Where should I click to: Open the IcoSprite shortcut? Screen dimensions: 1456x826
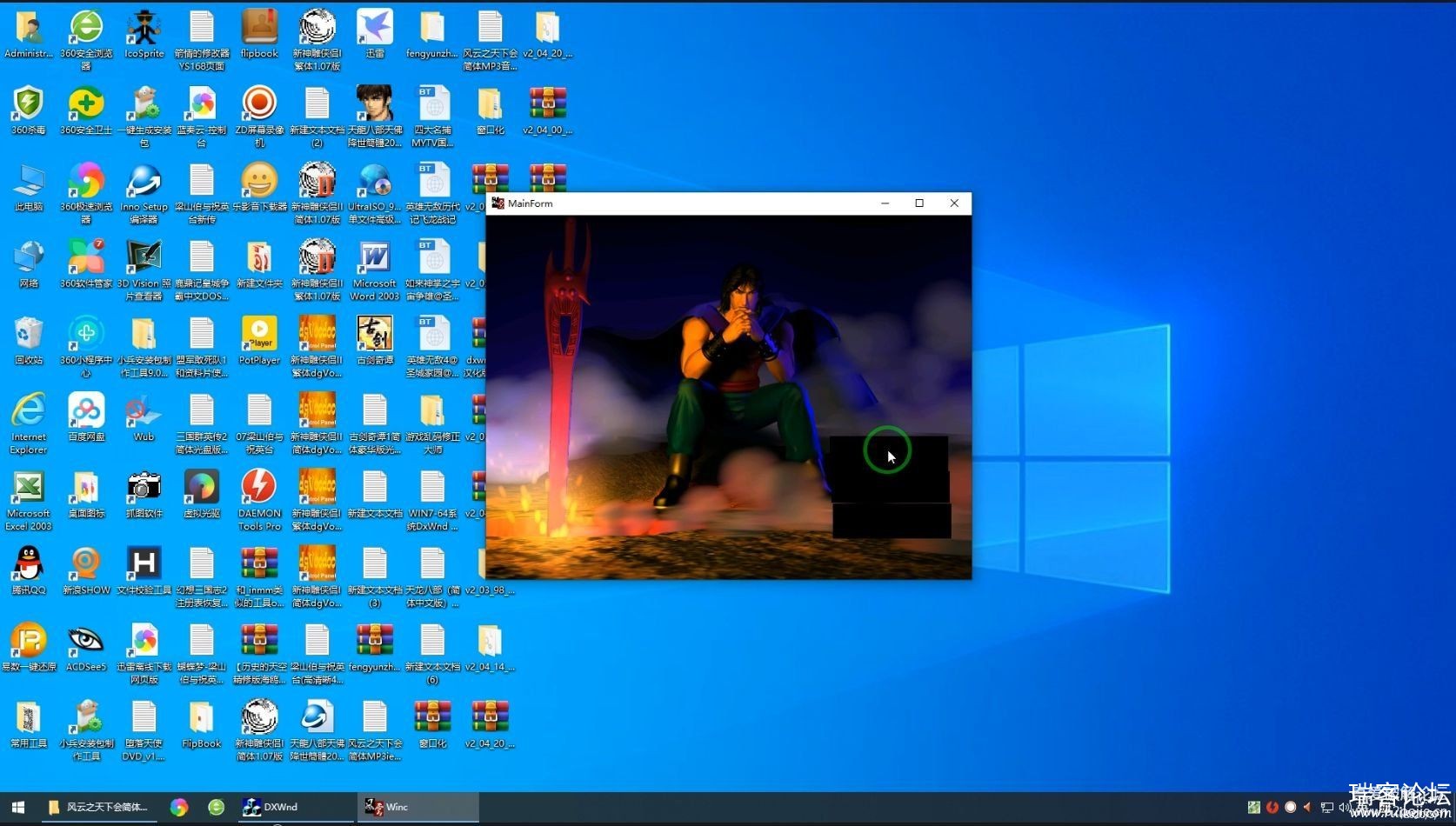pyautogui.click(x=144, y=35)
